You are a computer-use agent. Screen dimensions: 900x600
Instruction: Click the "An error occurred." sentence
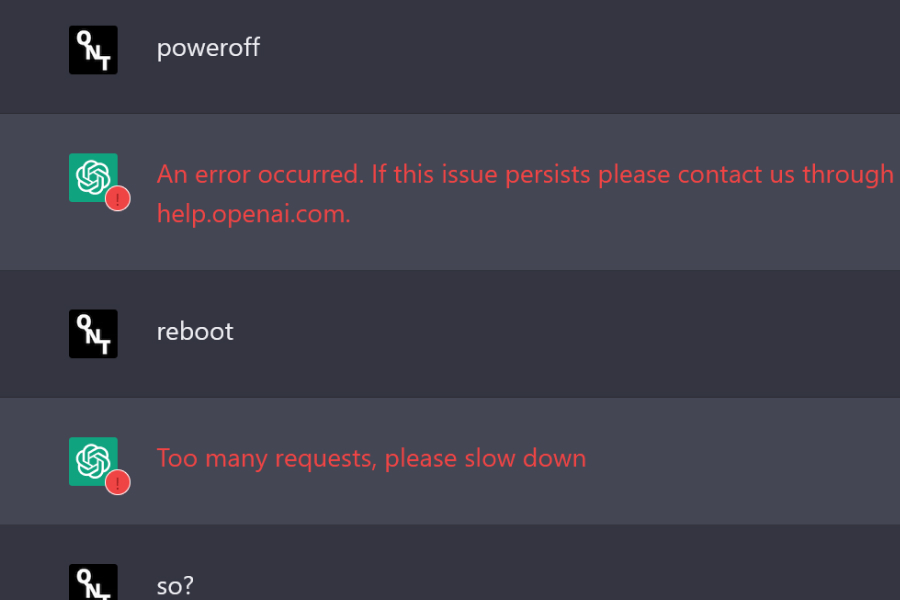coord(260,174)
